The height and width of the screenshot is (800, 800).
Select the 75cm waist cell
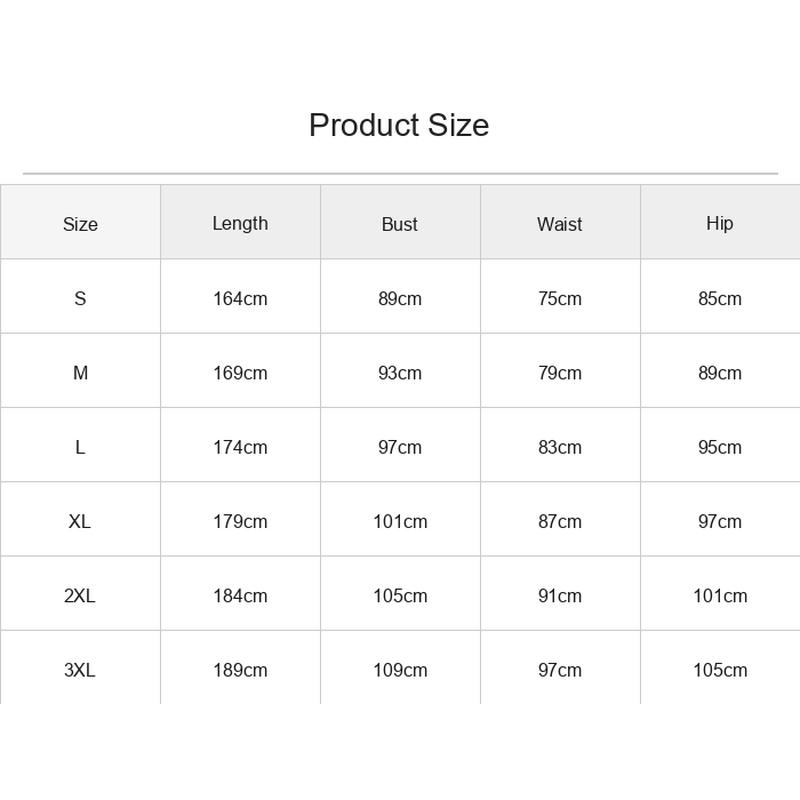560,298
